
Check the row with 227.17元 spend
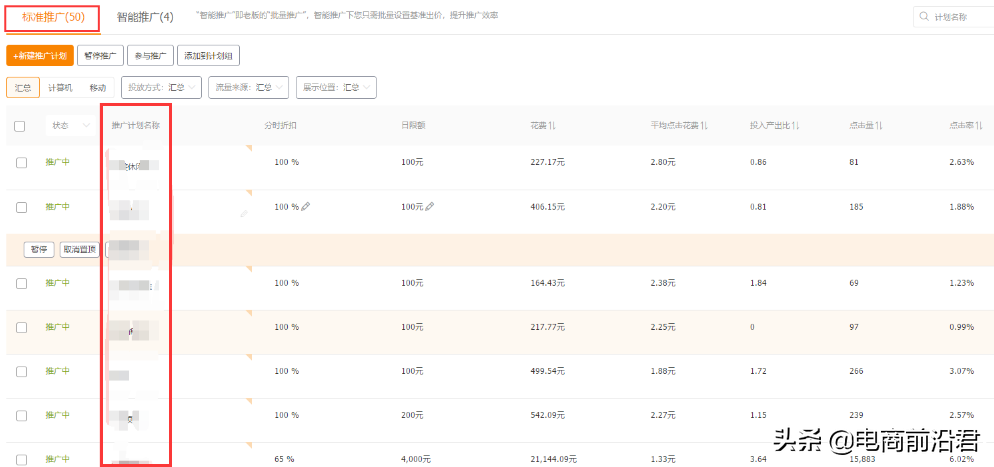pyautogui.click(x=22, y=163)
